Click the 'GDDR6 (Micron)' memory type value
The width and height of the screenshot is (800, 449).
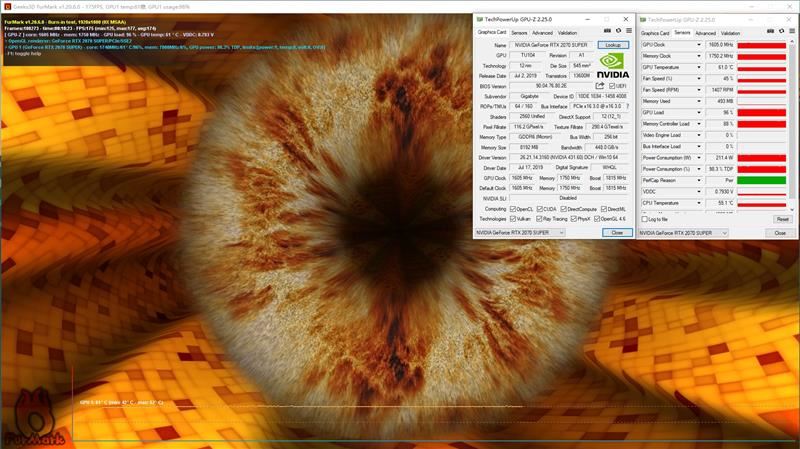click(537, 137)
